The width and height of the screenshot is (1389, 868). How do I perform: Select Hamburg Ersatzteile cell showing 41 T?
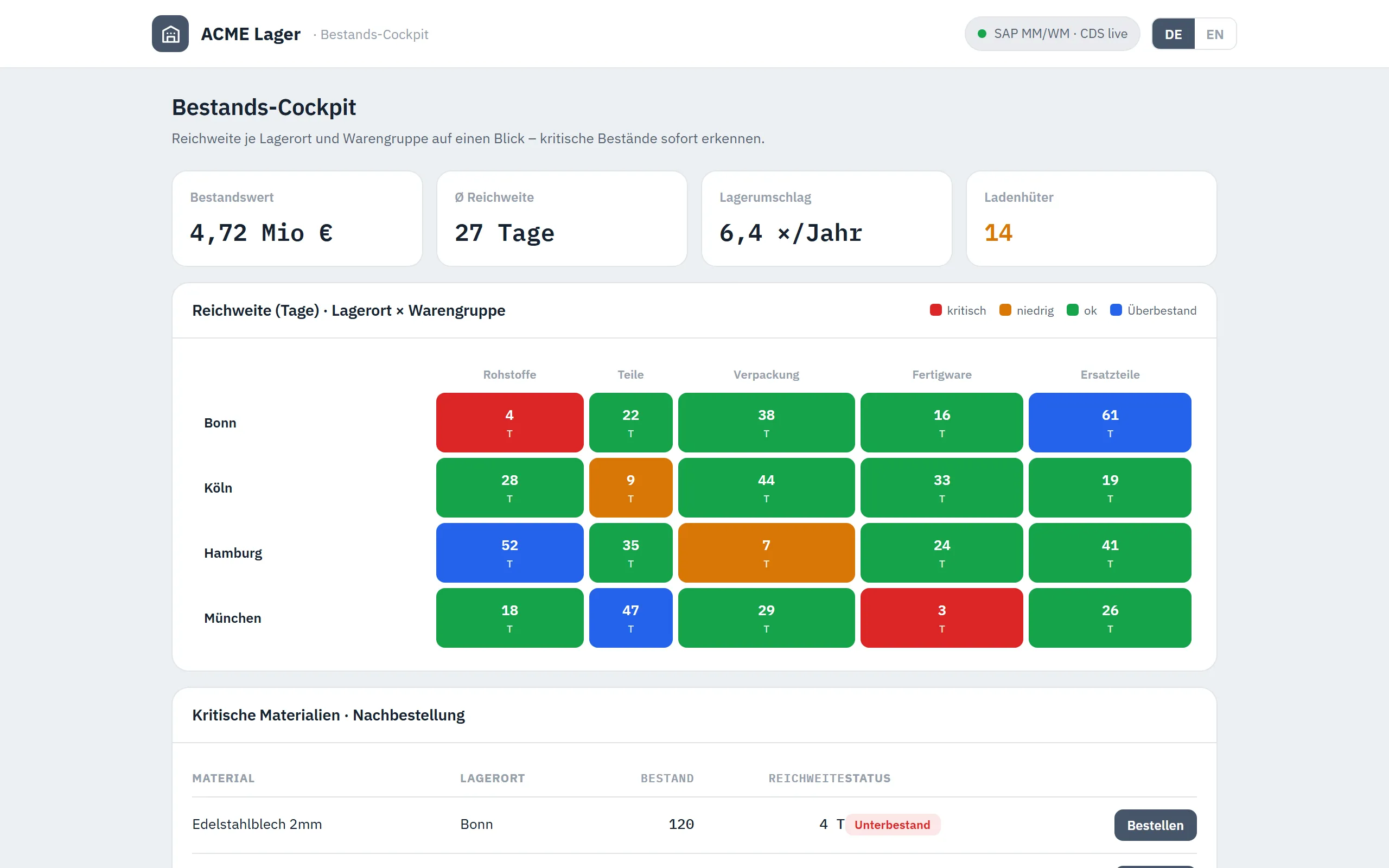pyautogui.click(x=1110, y=553)
